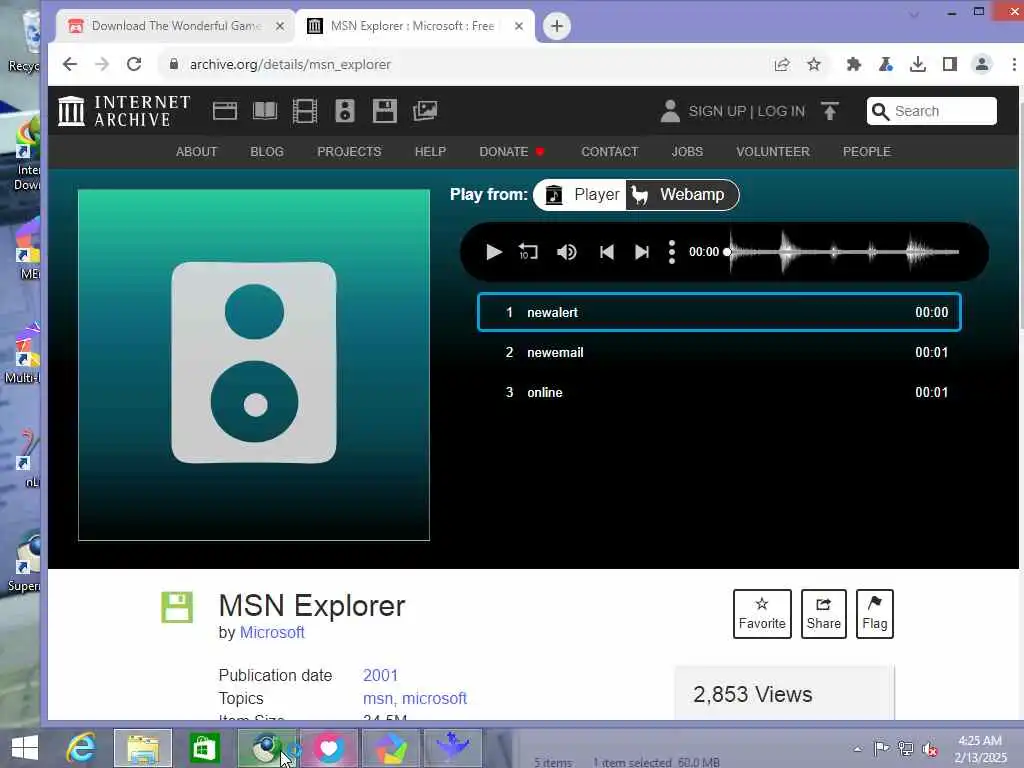Open the Microsoft creator link
This screenshot has height=768, width=1024.
coord(272,632)
